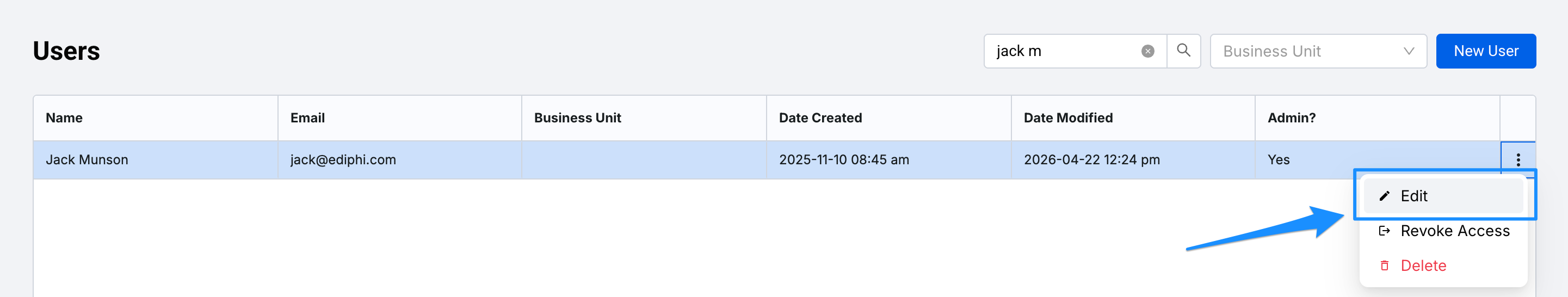
Task: Clear the search text with the x icon
Action: click(1147, 51)
